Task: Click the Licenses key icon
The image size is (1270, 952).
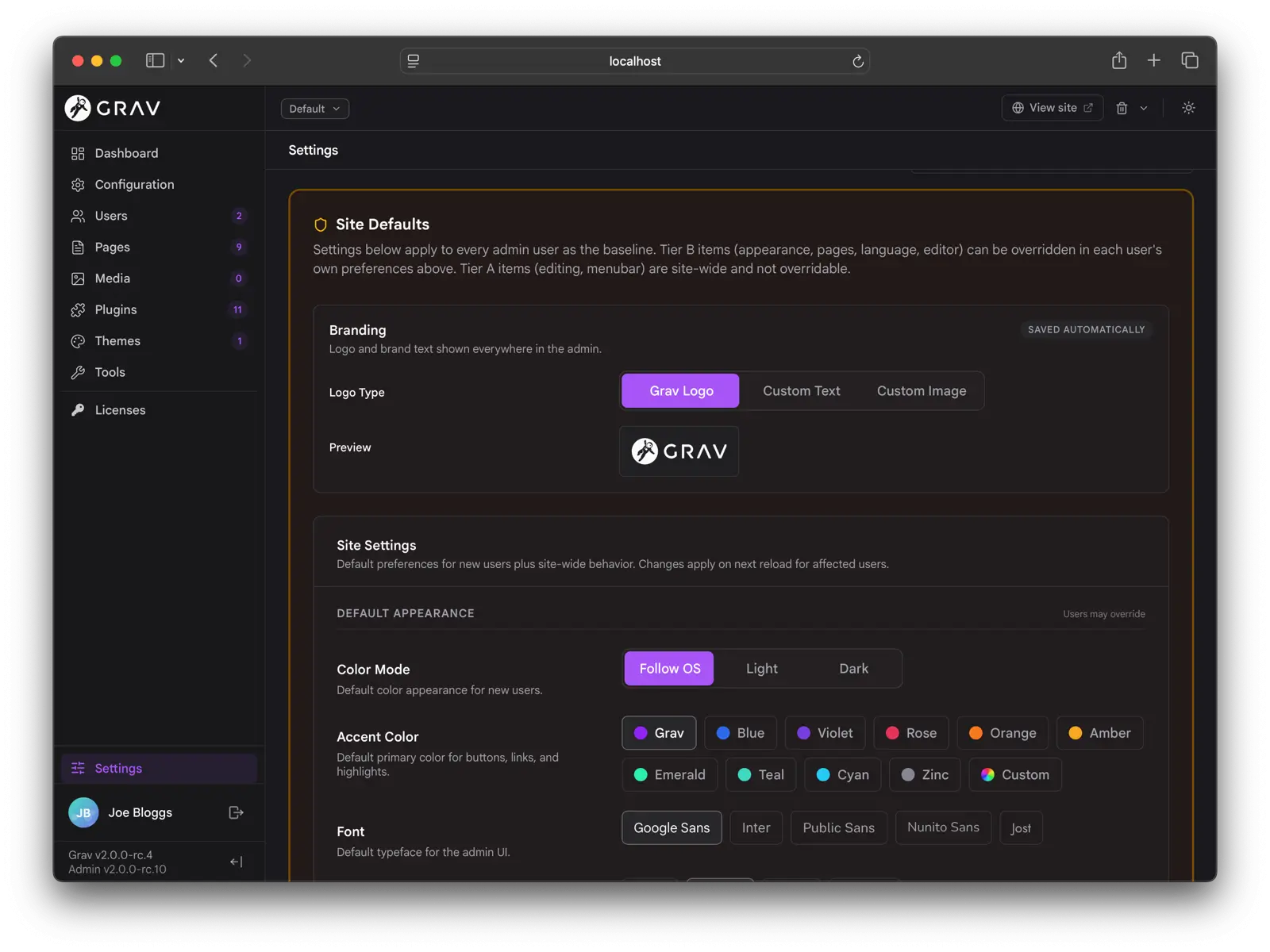Action: pos(78,410)
